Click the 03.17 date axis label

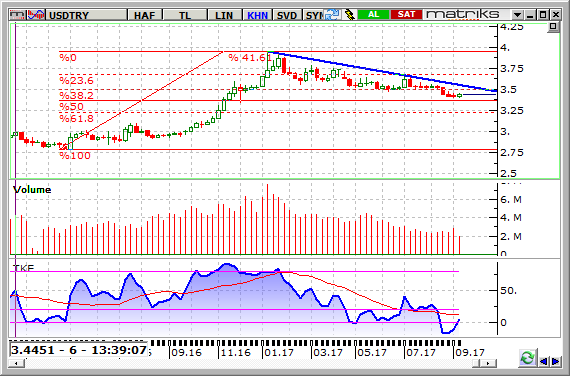pos(328,352)
